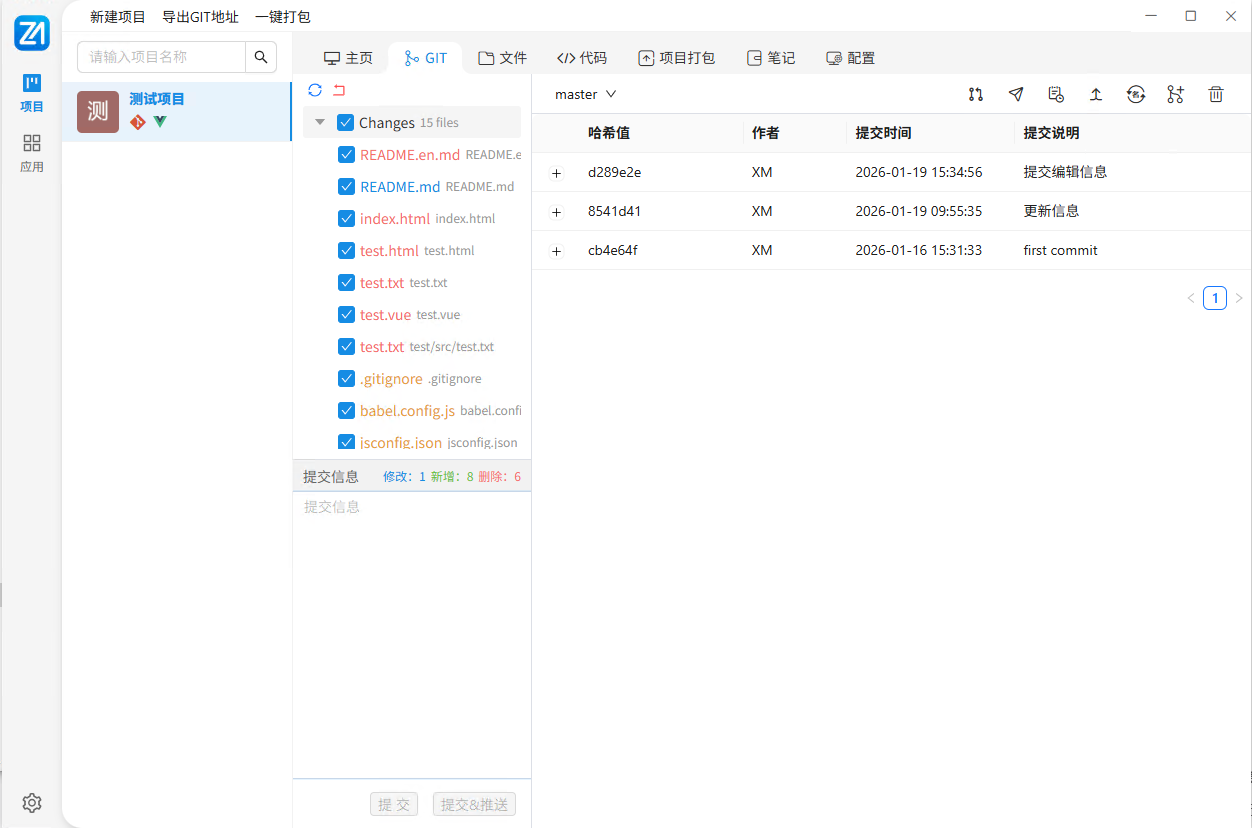Click the magnifier search icon button
This screenshot has height=828, width=1252.
(x=261, y=57)
